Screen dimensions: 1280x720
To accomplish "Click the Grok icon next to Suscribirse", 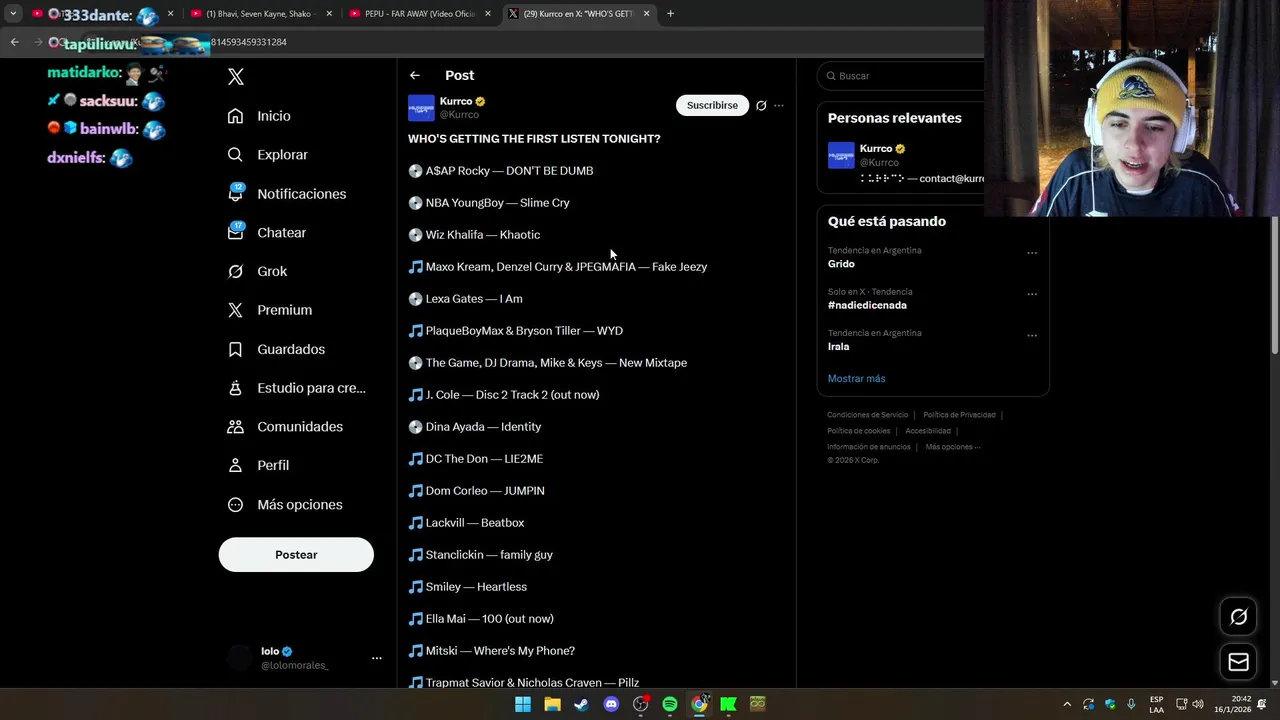I will tap(761, 105).
